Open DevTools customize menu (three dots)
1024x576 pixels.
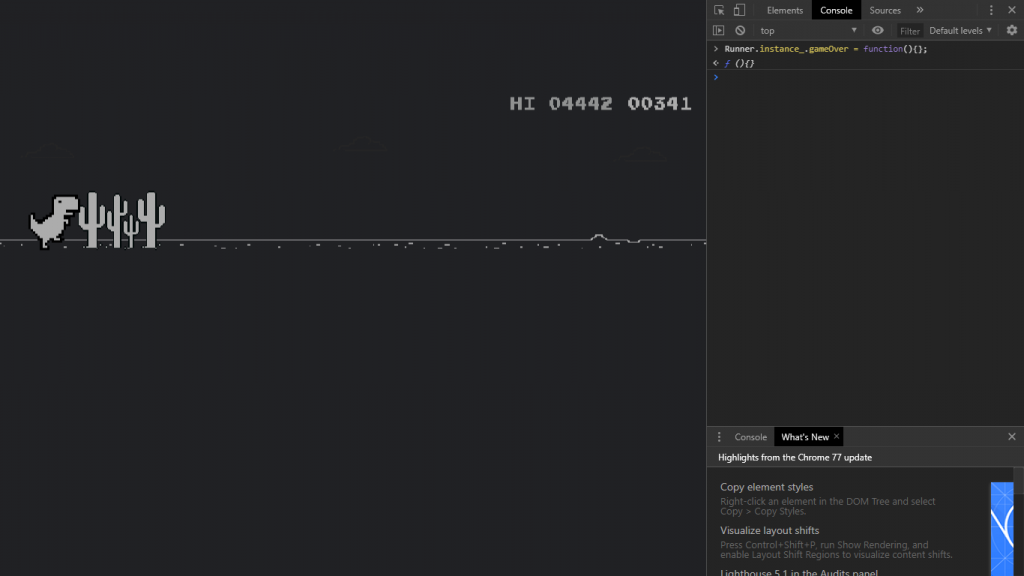pos(991,10)
